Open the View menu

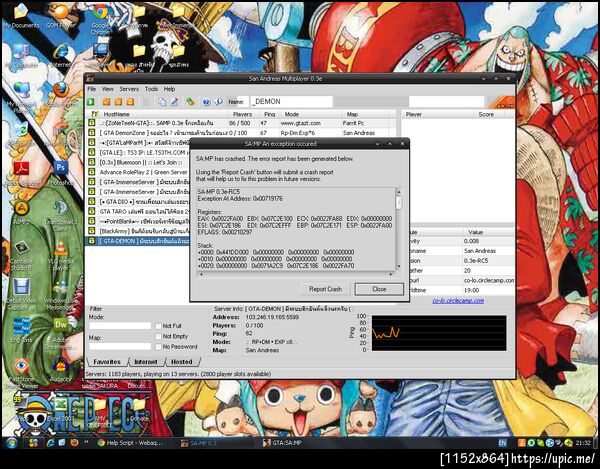(x=108, y=89)
